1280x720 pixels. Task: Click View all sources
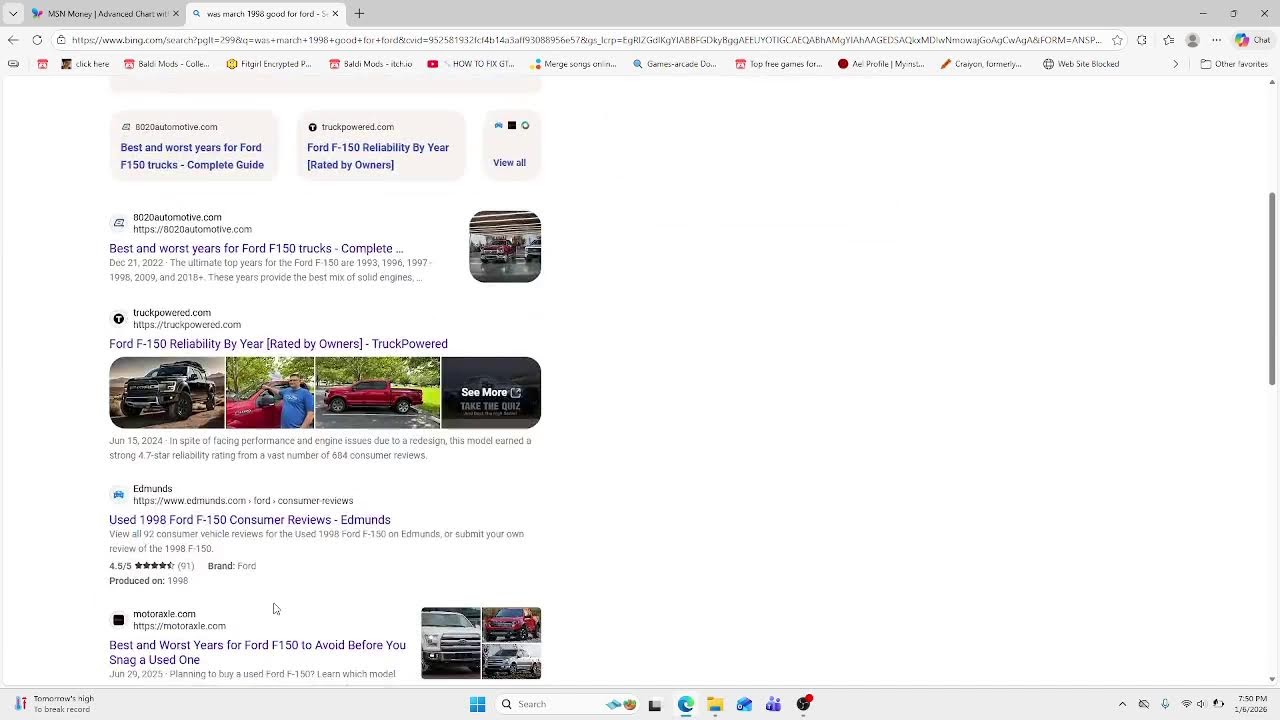[x=509, y=163]
